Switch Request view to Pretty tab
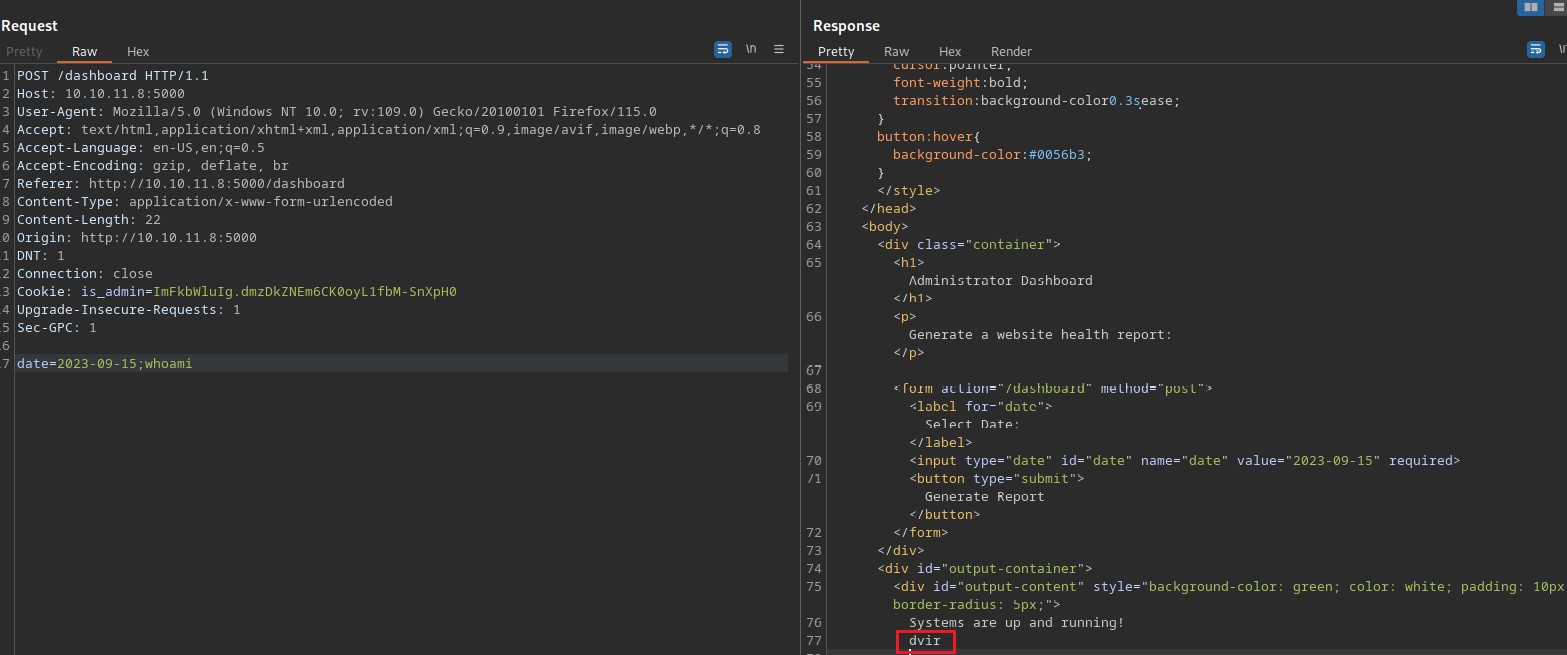The width and height of the screenshot is (1567, 655). point(22,51)
